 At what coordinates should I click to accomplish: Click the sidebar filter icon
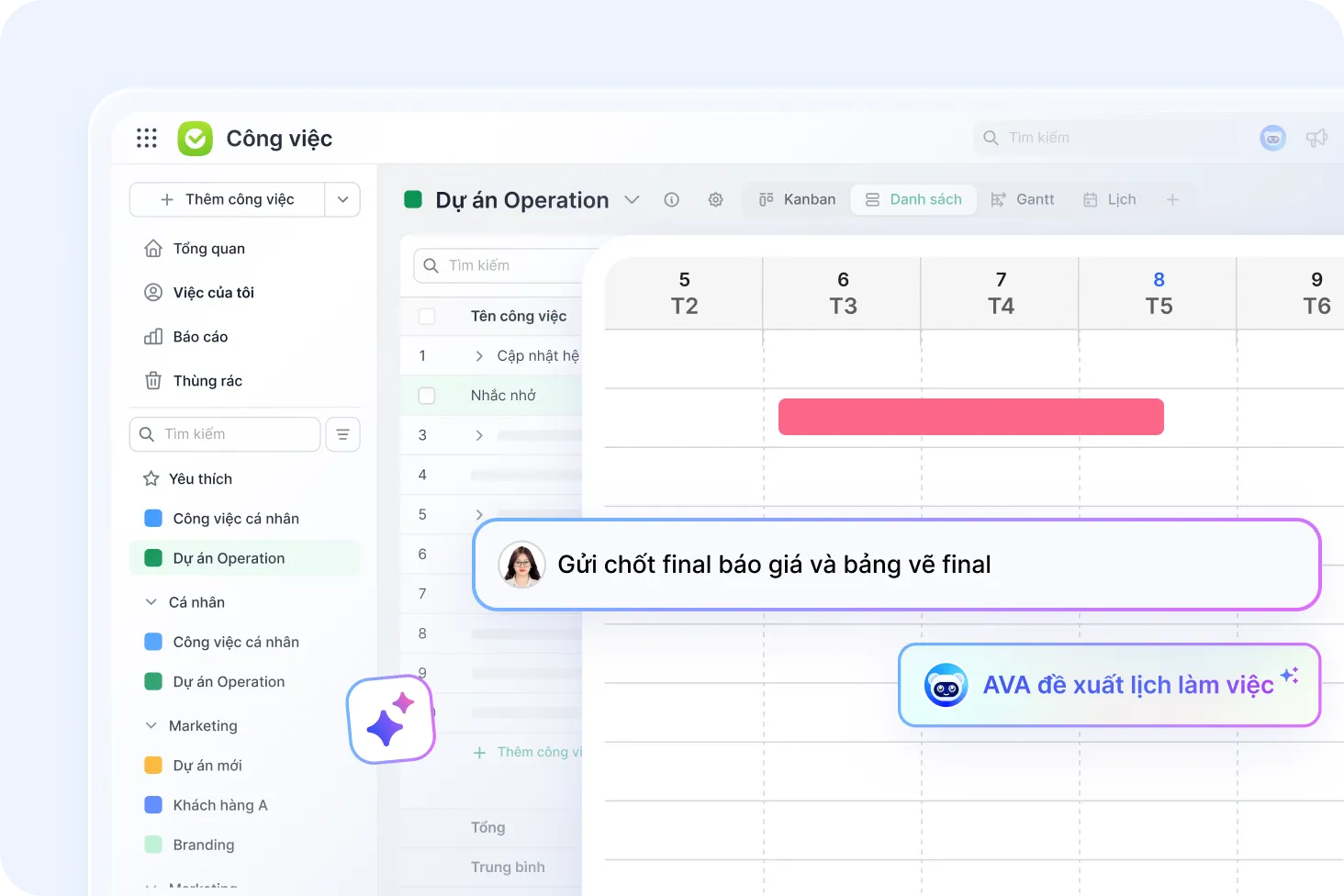tap(342, 434)
